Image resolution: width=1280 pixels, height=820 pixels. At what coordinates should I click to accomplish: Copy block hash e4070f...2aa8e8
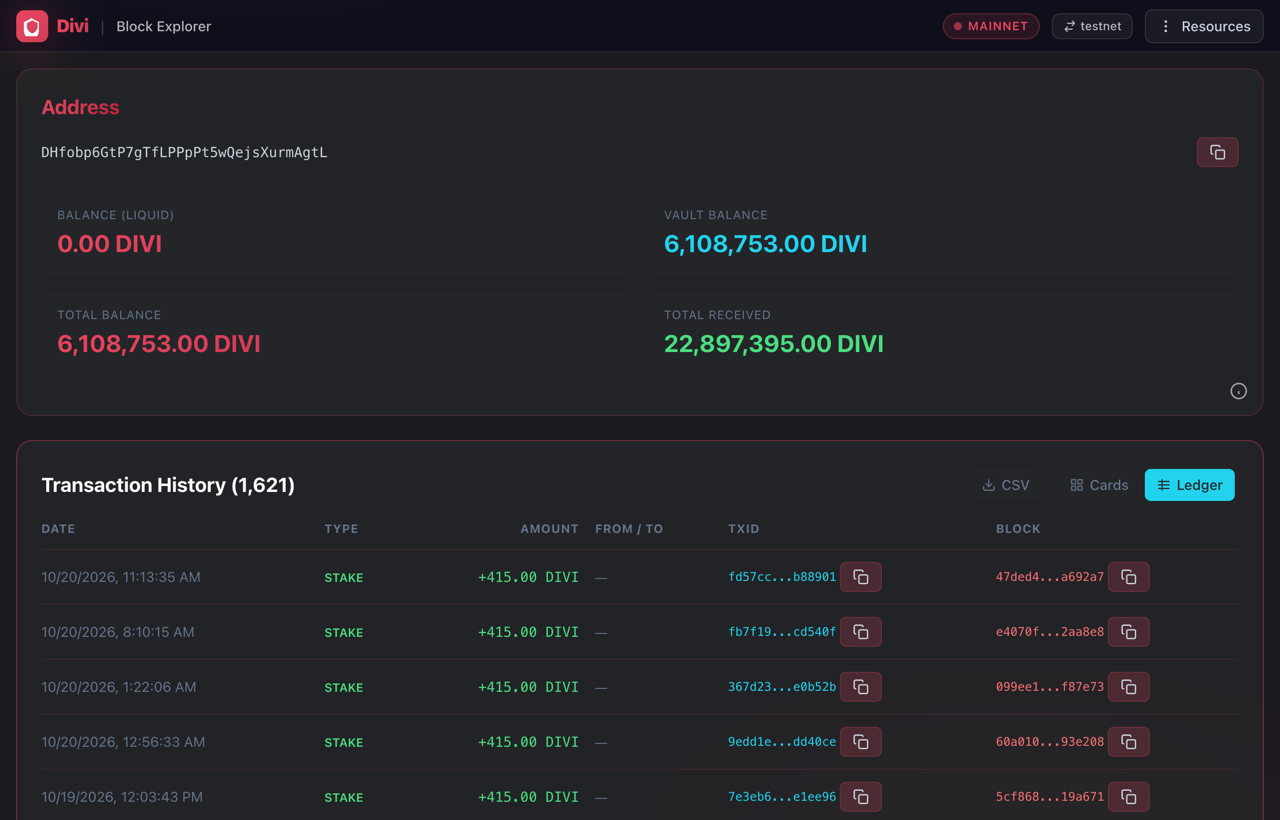coord(1128,632)
